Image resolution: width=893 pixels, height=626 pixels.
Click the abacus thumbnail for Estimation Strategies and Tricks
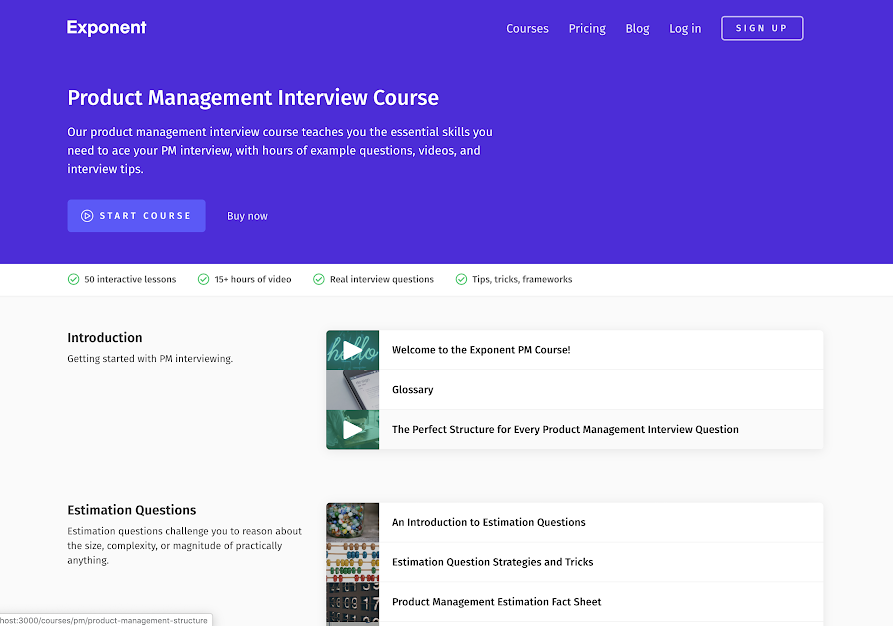[x=353, y=562]
